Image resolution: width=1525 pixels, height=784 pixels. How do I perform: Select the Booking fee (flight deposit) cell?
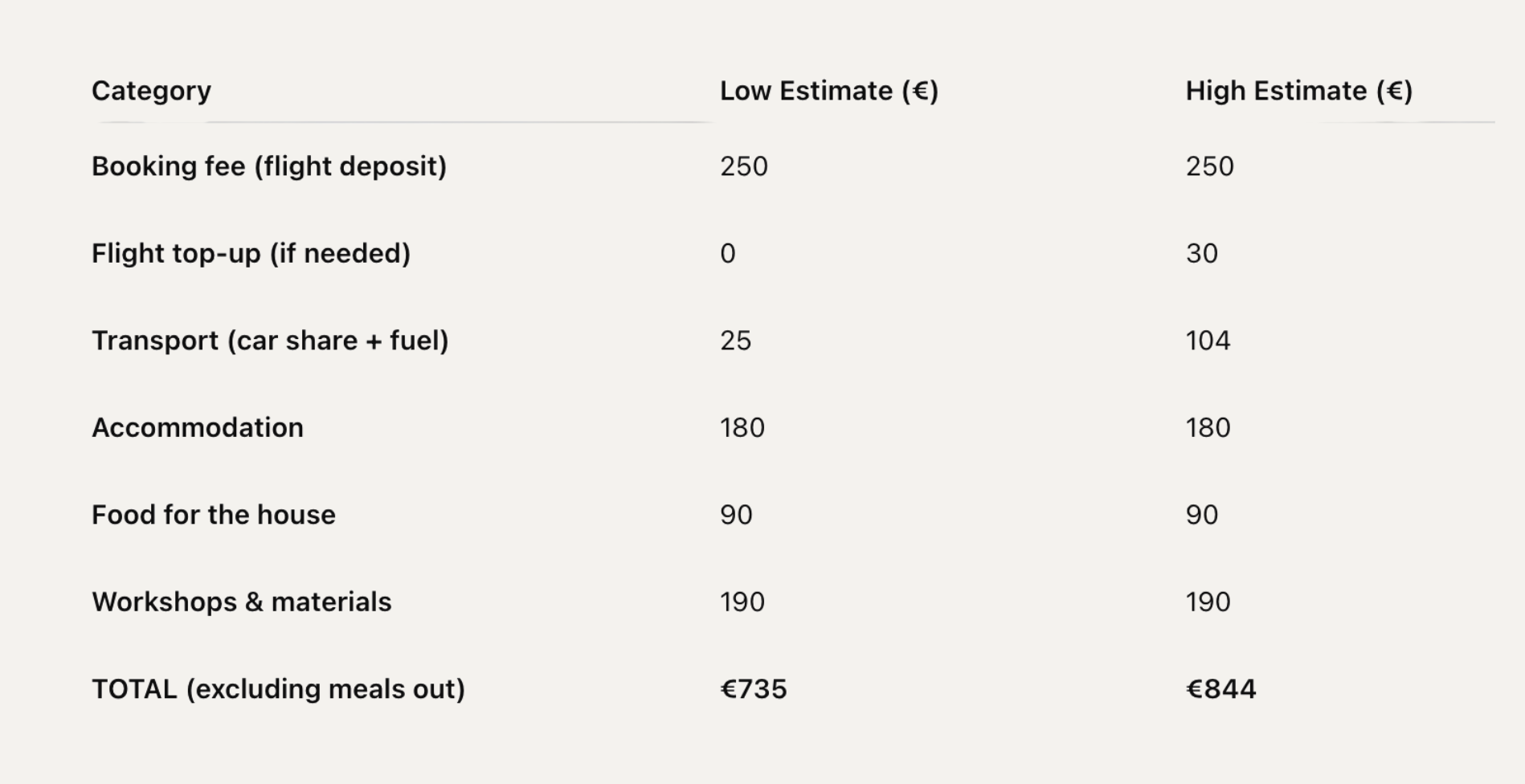click(x=269, y=166)
